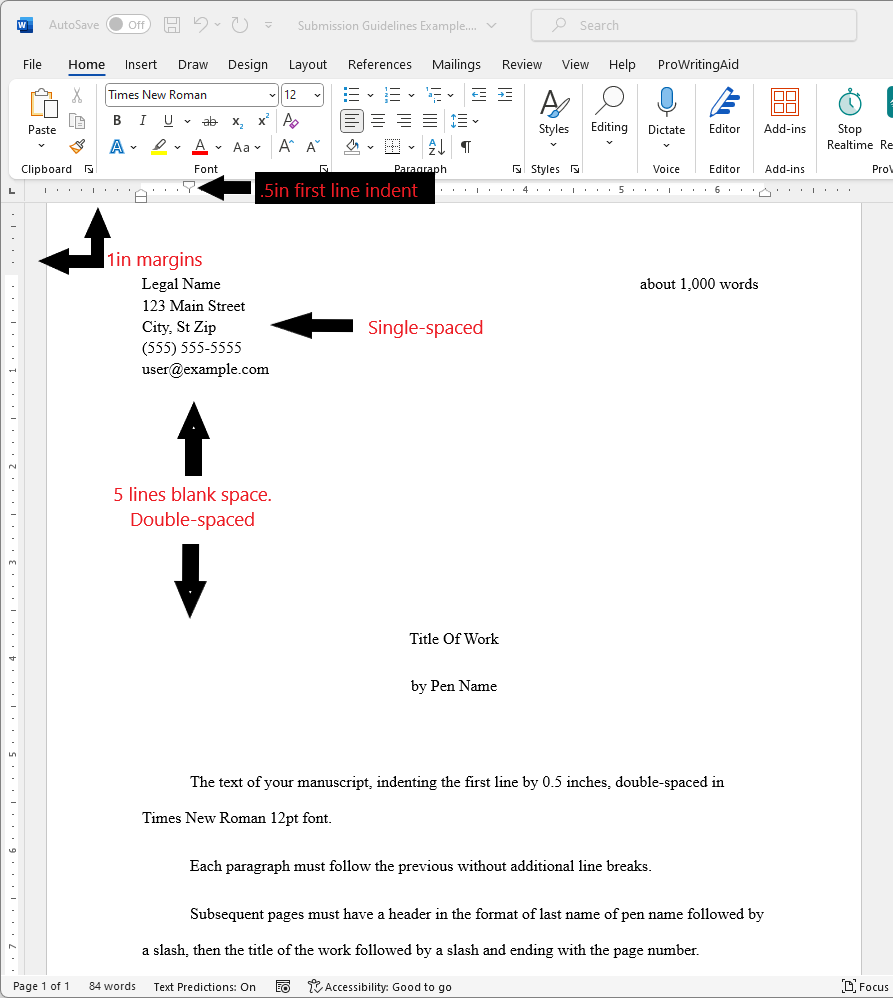Open the References ribbon tab
Screen dimensions: 893x998
[379, 64]
